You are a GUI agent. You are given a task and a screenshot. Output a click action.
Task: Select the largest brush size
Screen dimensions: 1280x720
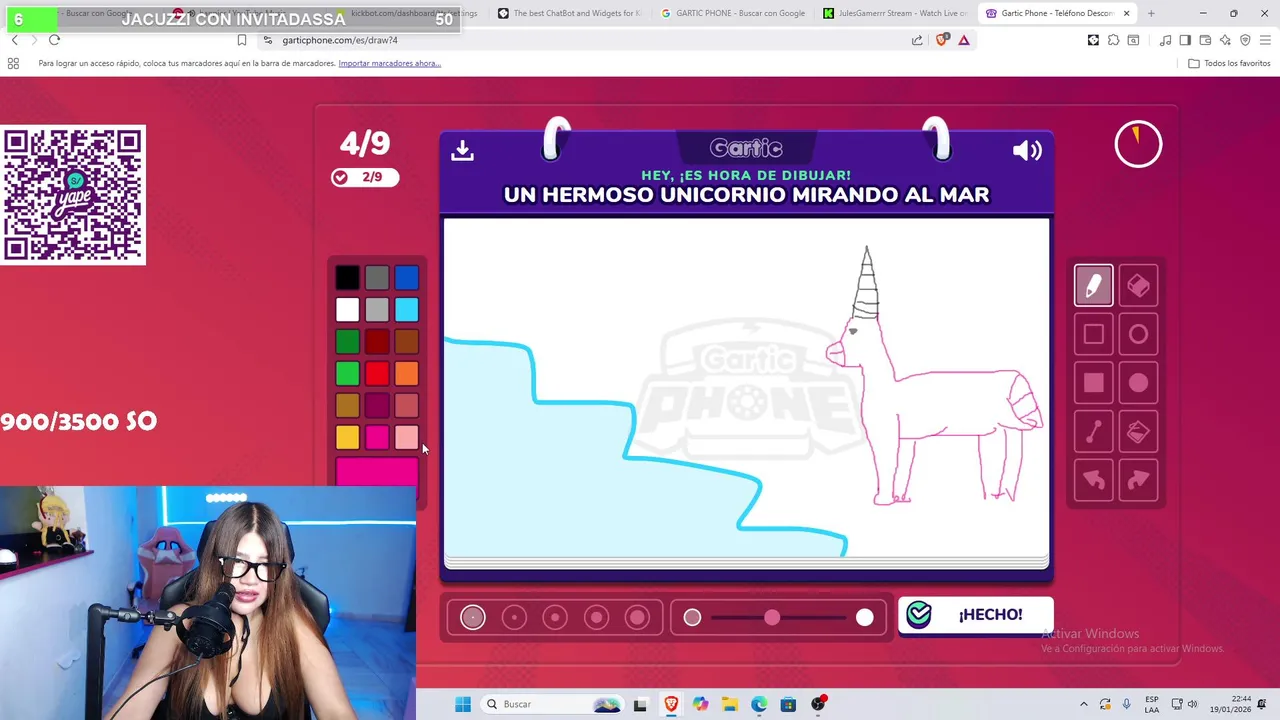click(x=637, y=618)
